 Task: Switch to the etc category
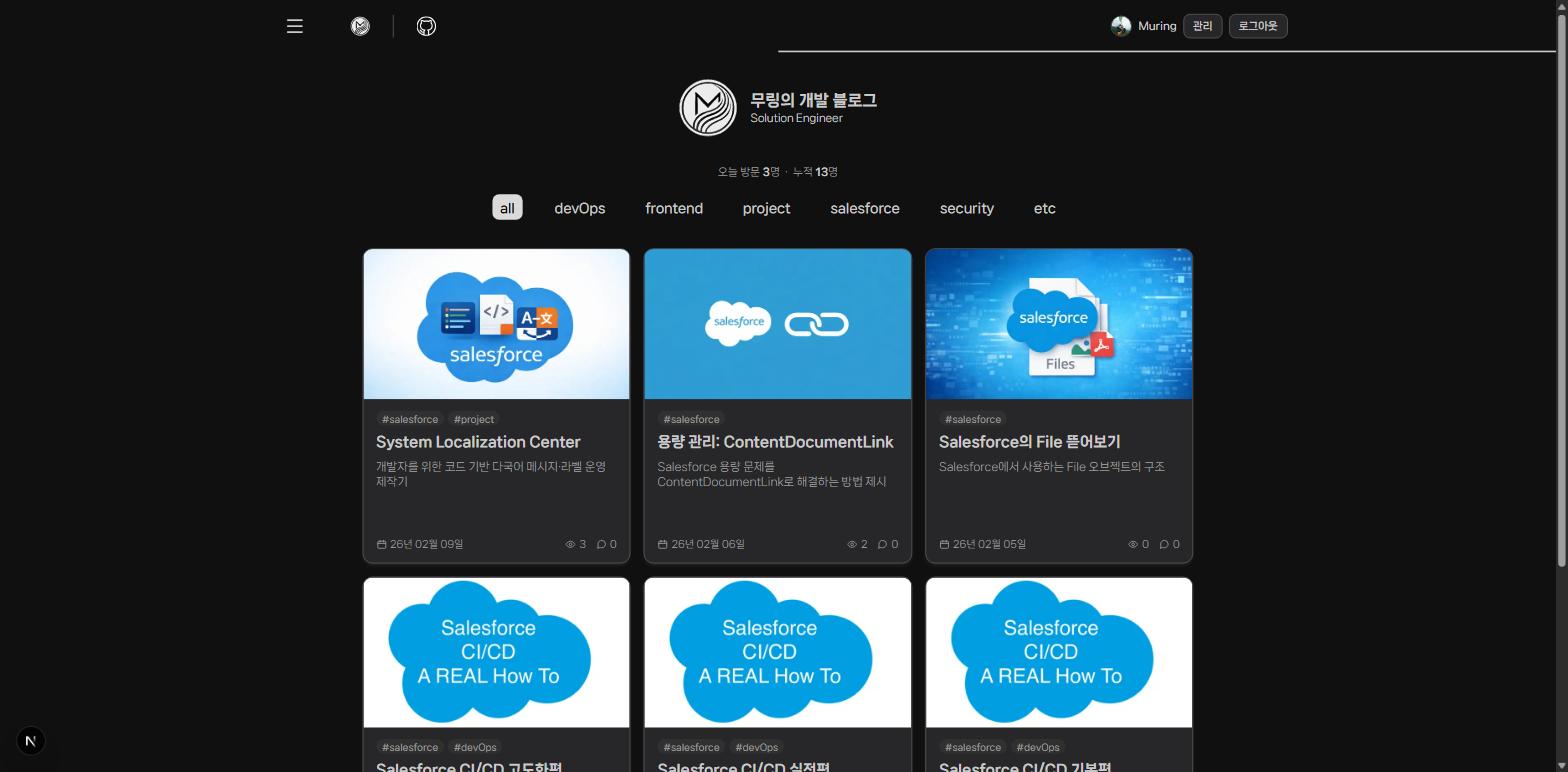(1045, 208)
